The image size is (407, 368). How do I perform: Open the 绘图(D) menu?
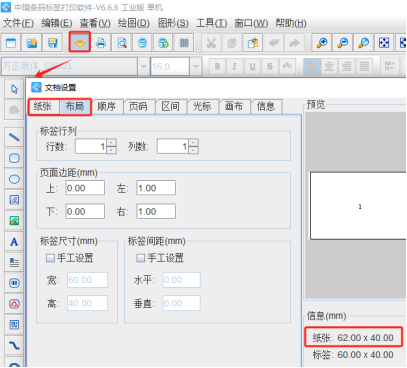click(134, 23)
